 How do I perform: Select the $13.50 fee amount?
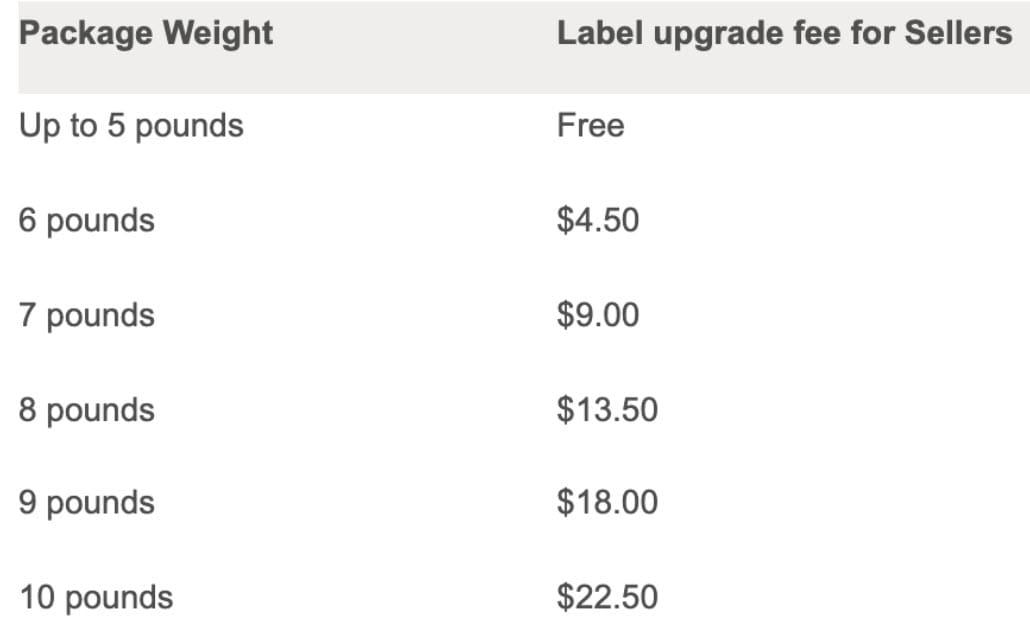tap(607, 409)
